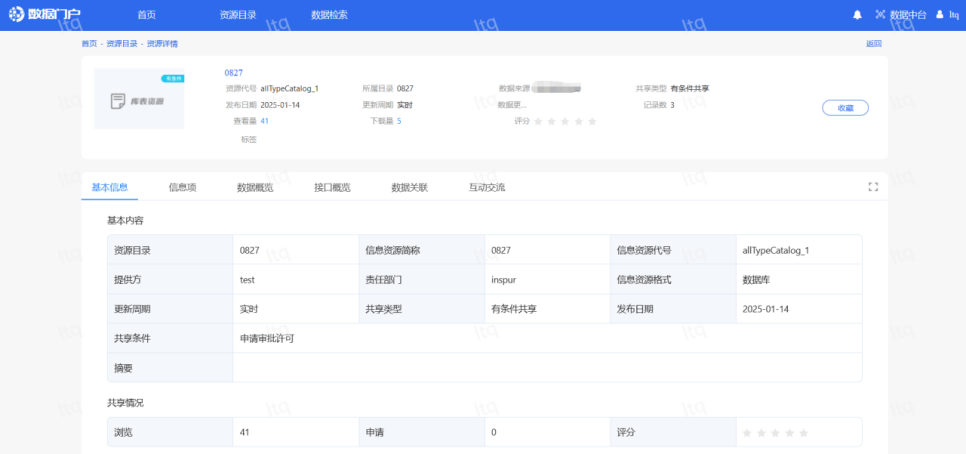Click the 有条件 badge on the thumbnail

coord(172,78)
